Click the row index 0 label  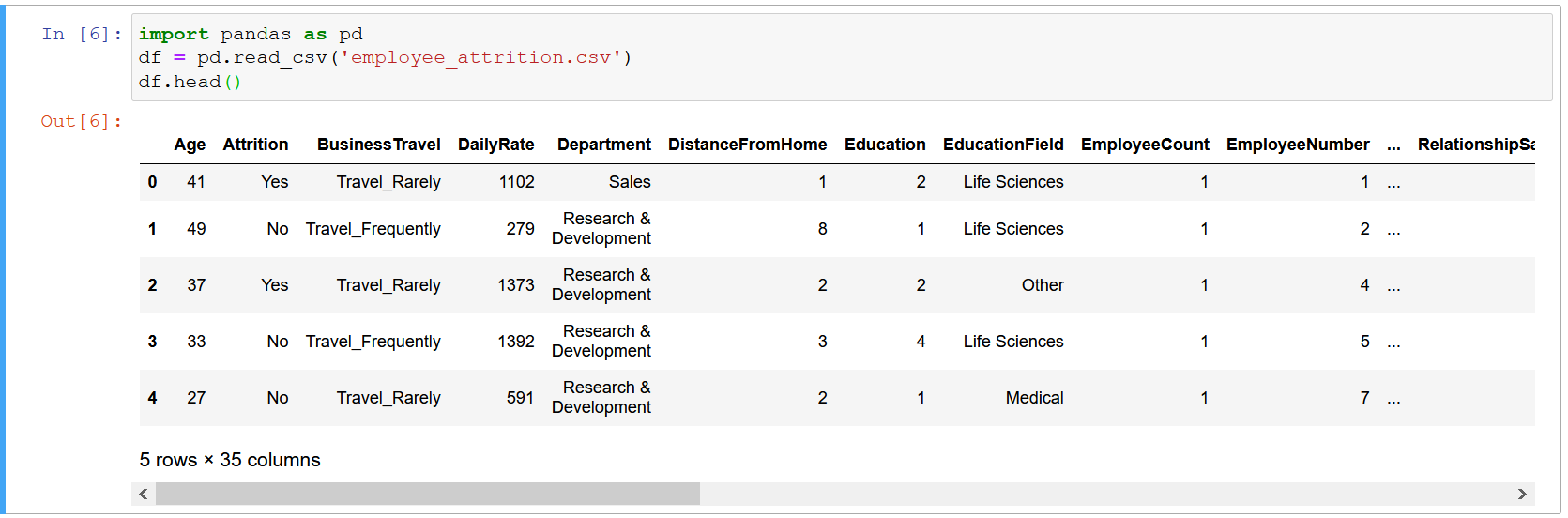point(152,182)
